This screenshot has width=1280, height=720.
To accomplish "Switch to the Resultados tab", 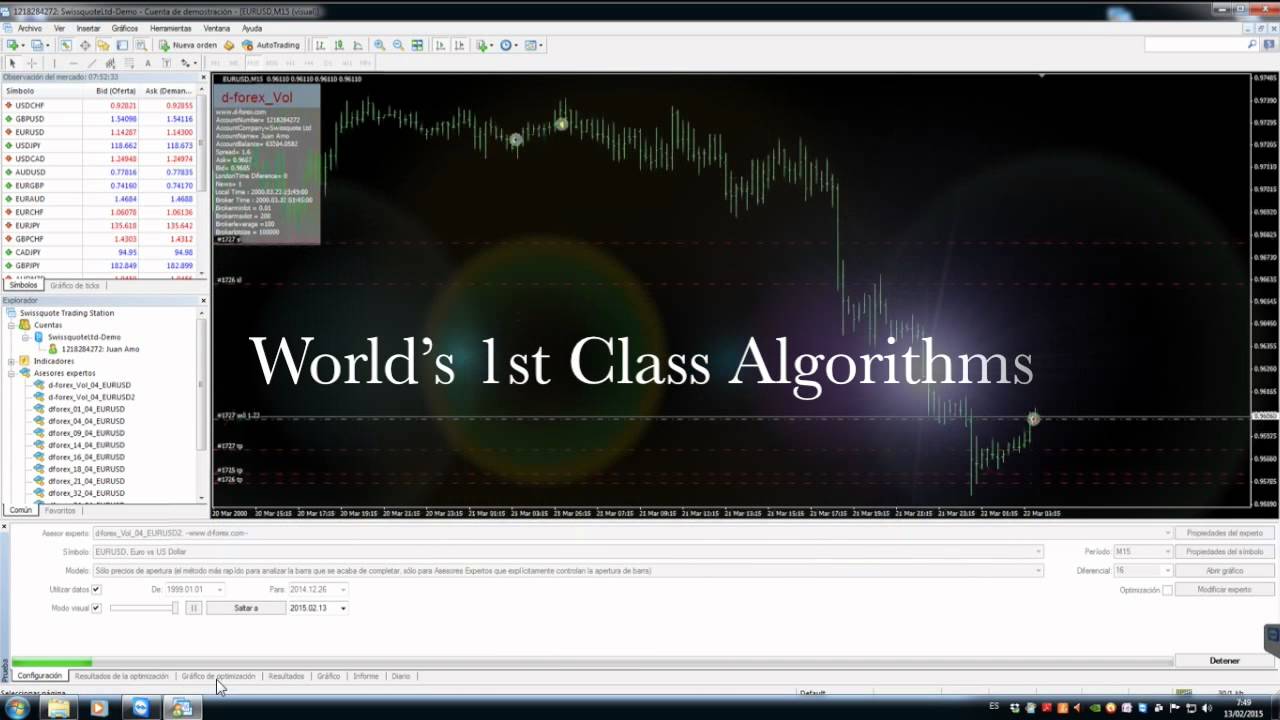I will [286, 676].
